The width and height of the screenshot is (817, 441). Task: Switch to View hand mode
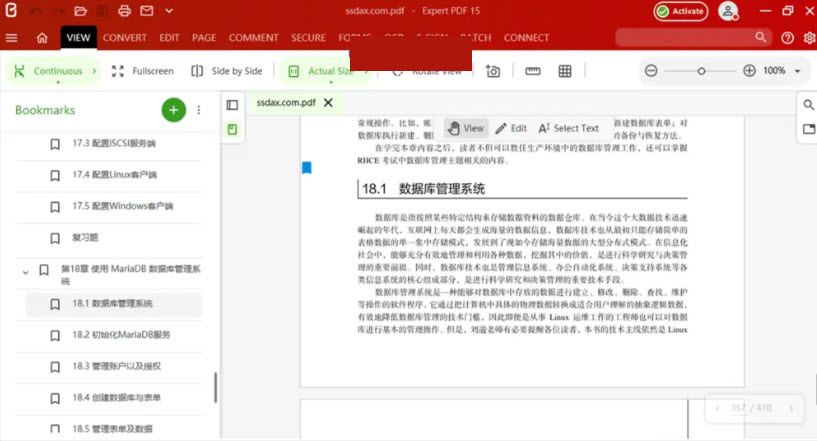[x=466, y=128]
